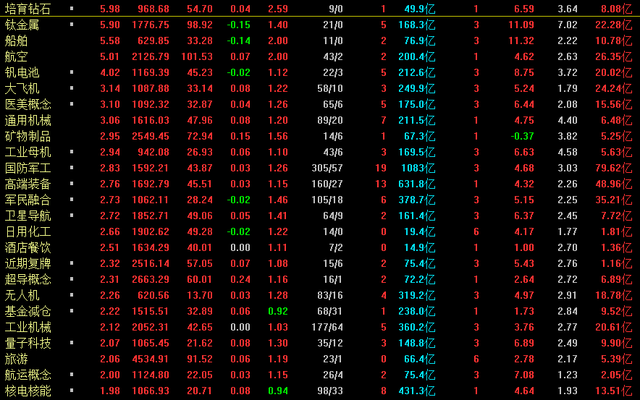This screenshot has height=400, width=640.
Task: Select the 79.62亿 amount for 国防军工
Action: click(x=613, y=168)
